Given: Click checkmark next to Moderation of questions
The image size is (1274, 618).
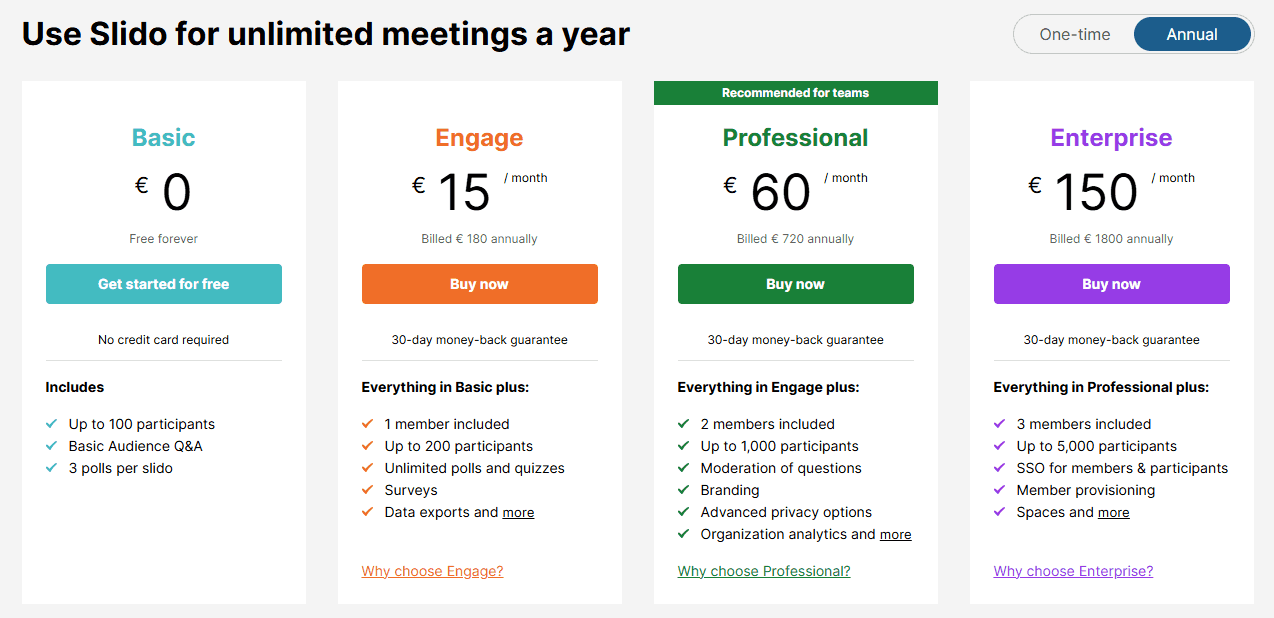Looking at the screenshot, I should click(684, 468).
